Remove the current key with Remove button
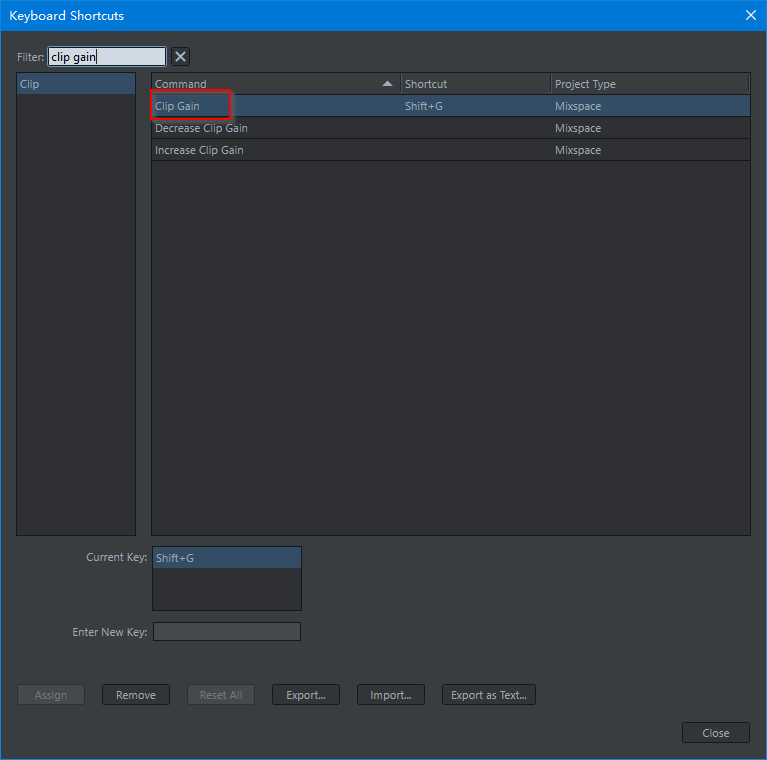The width and height of the screenshot is (767, 760). pyautogui.click(x=136, y=695)
